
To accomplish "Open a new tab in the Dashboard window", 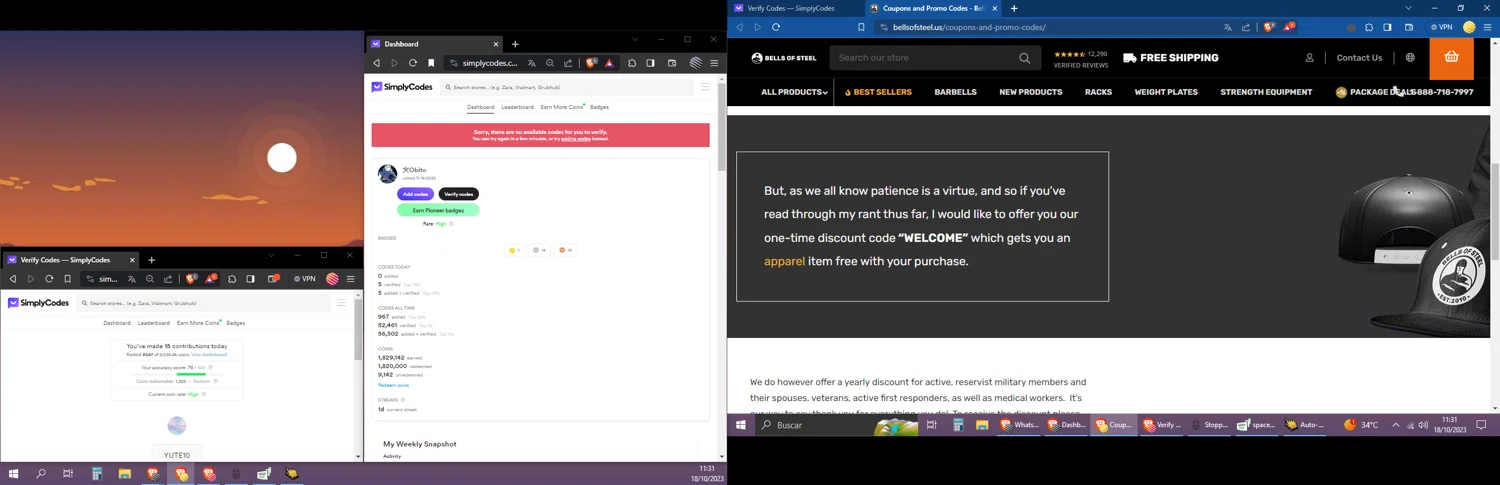I will coord(515,44).
